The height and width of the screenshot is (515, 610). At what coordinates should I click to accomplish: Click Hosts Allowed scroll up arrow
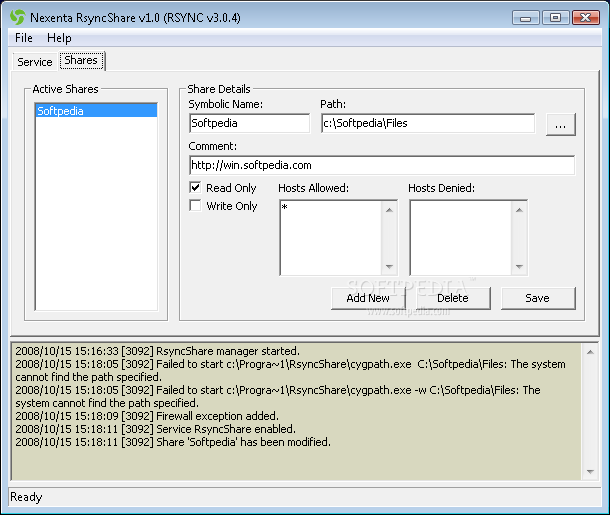[389, 210]
